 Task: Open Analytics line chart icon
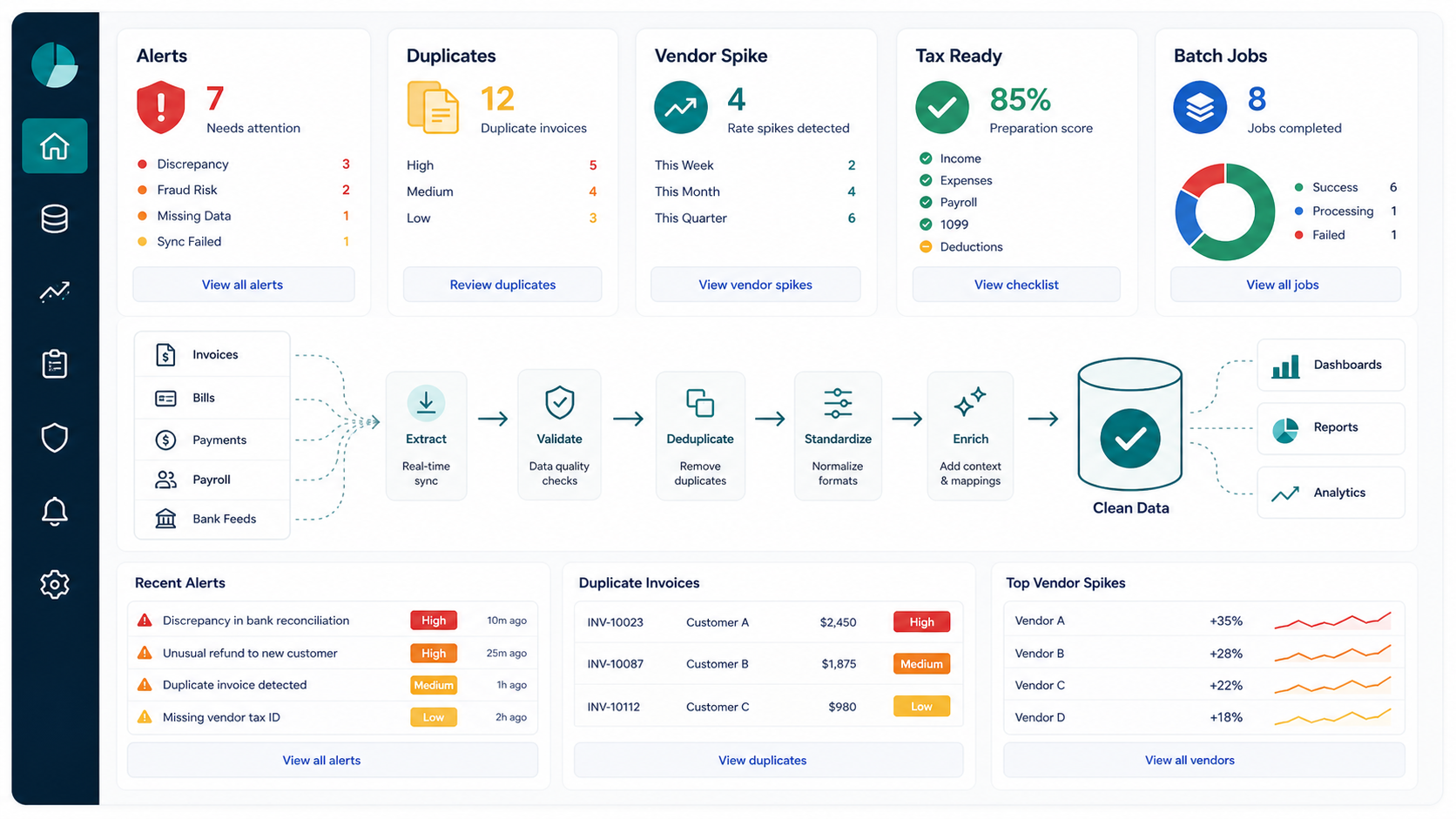(x=1285, y=494)
